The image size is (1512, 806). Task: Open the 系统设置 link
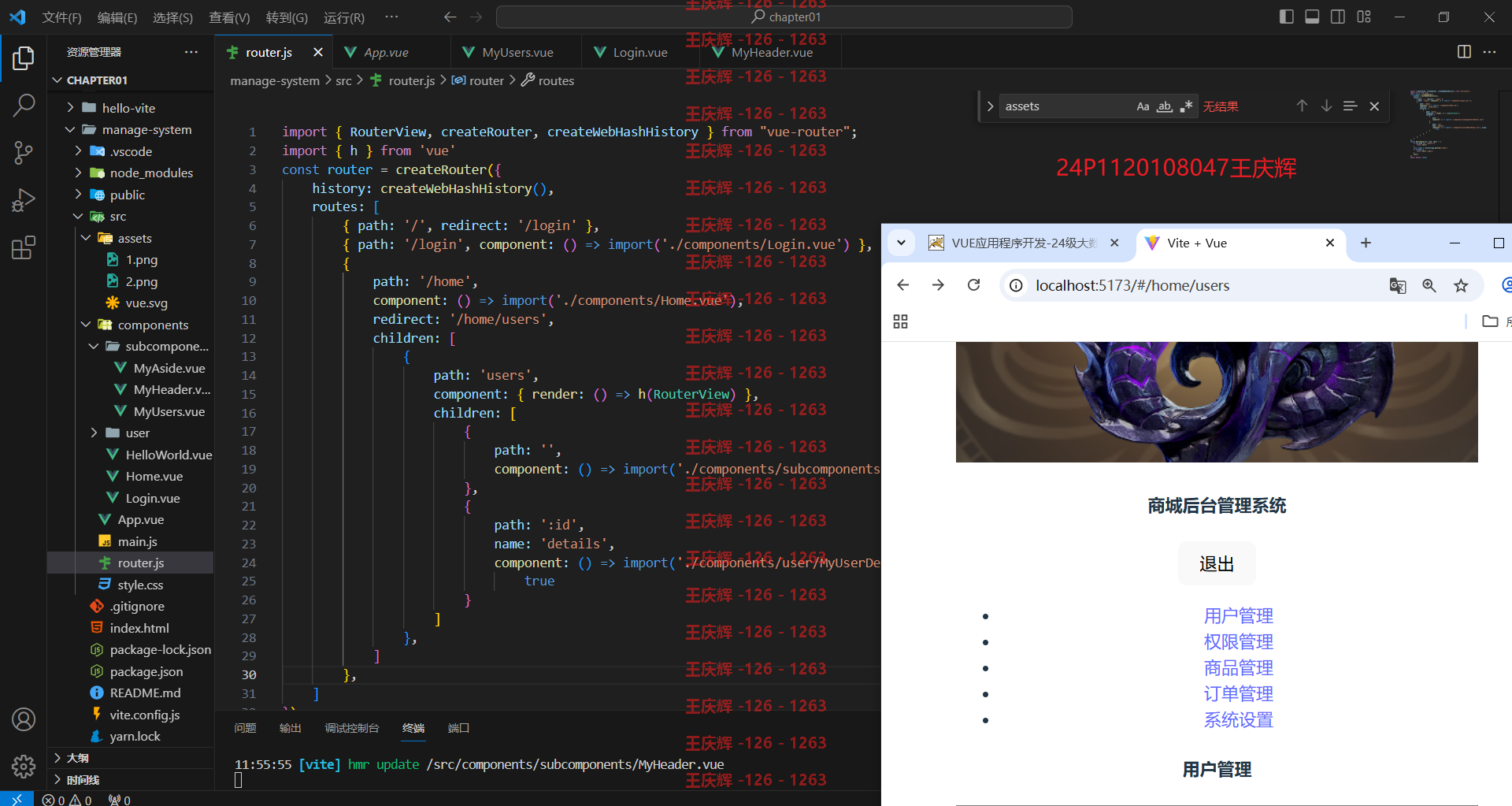(1238, 720)
